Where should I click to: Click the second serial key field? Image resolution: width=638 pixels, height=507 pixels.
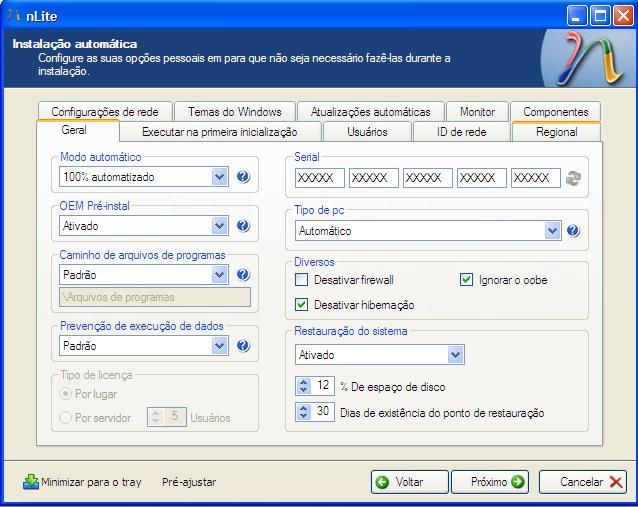[374, 178]
